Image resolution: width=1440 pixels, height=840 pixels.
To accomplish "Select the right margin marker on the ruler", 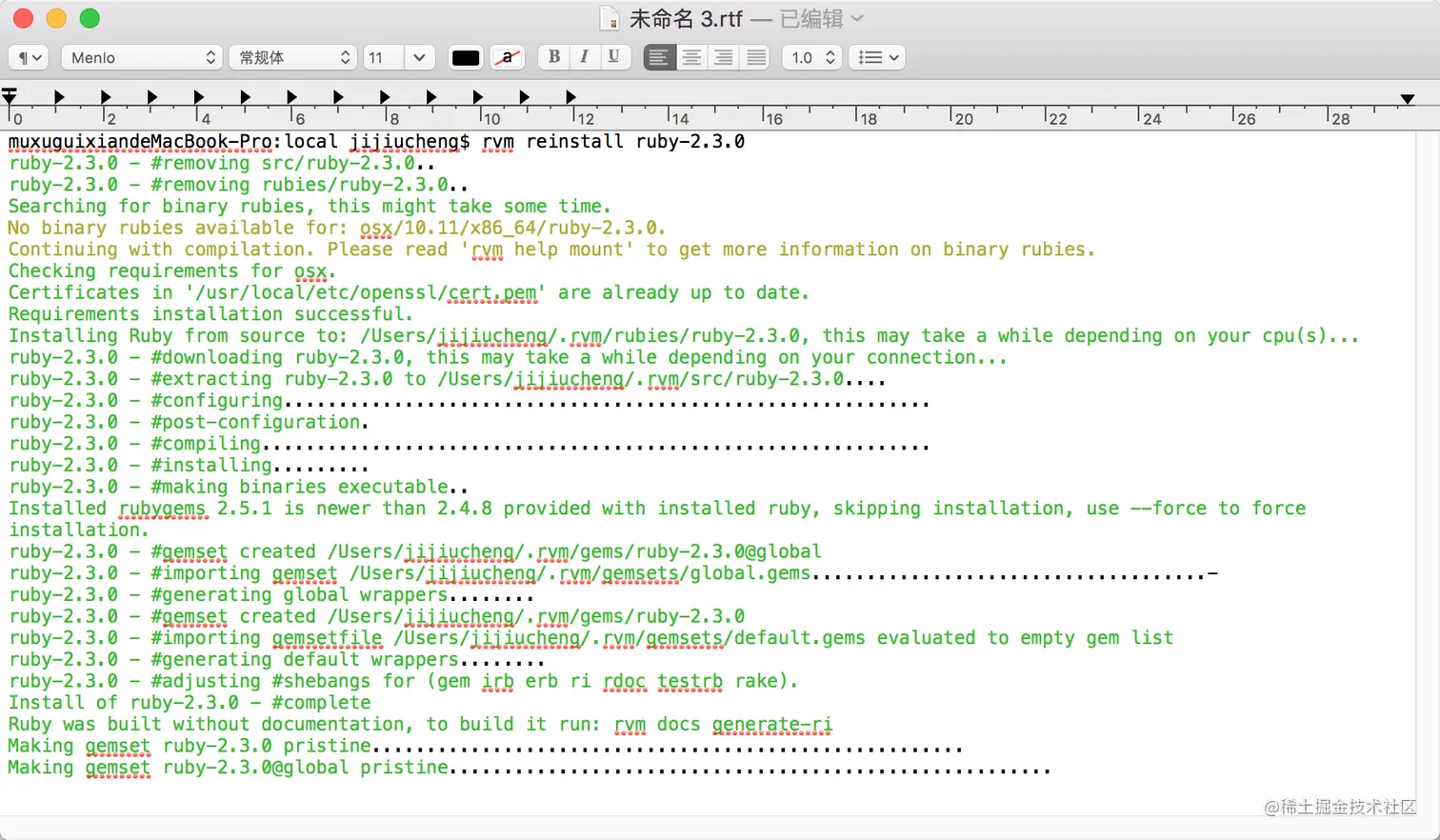I will (x=1408, y=99).
